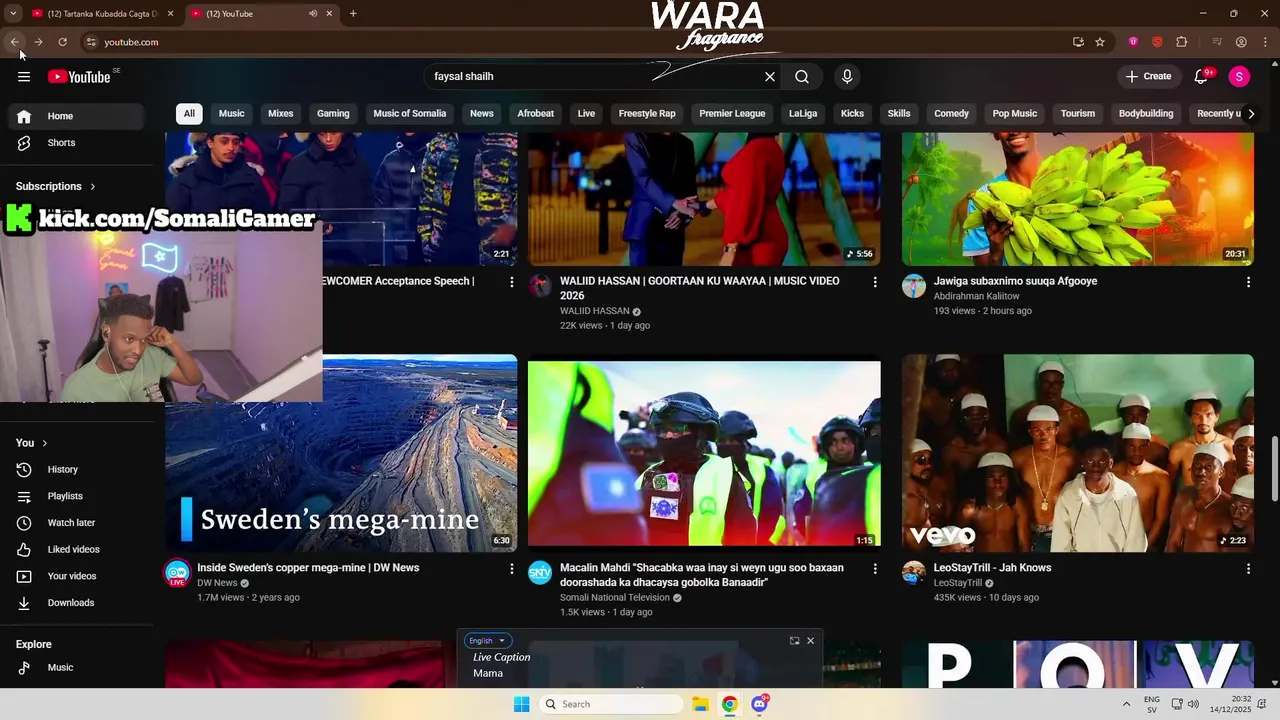Reload the page with the refresh icon
Viewport: 1280px width, 720px height.
62,42
